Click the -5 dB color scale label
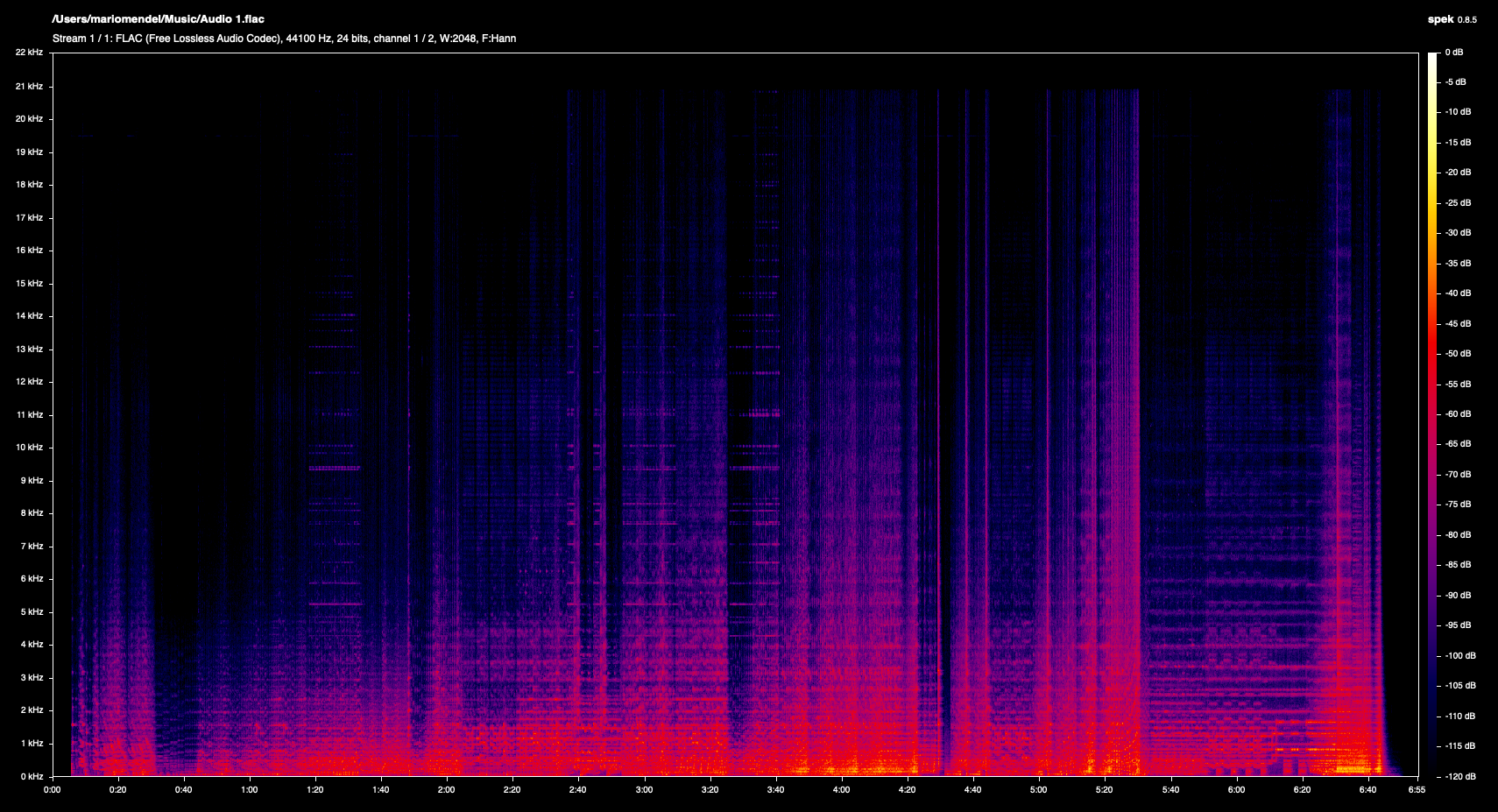 (1456, 82)
